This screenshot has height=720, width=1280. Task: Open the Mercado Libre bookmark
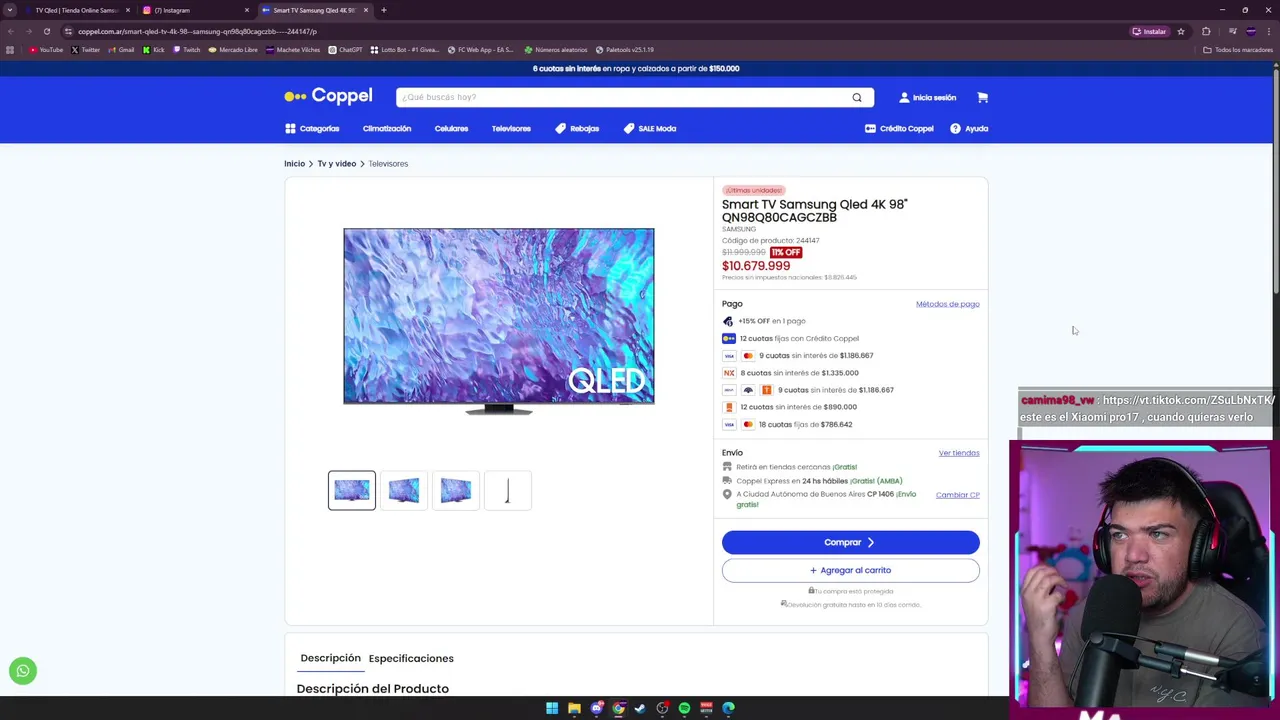tap(233, 49)
